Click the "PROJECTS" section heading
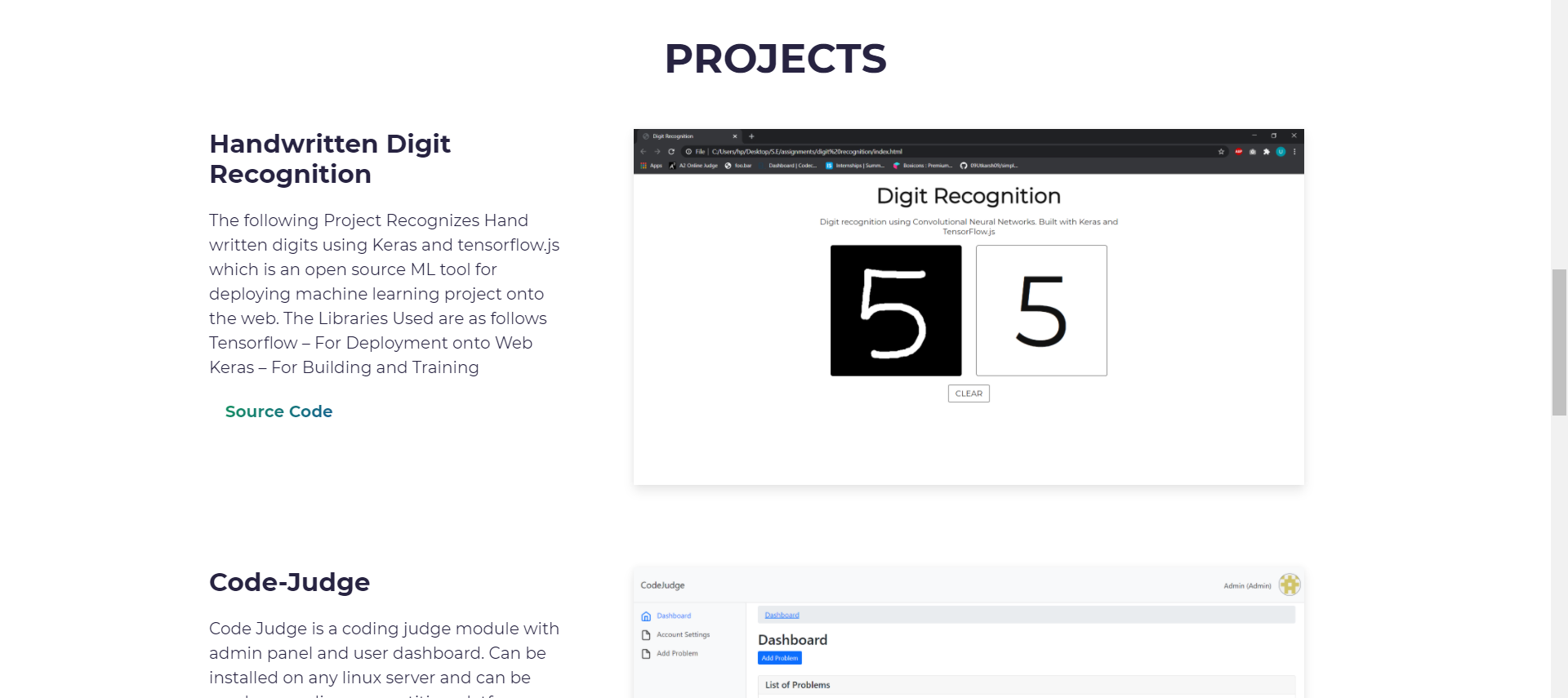 [775, 59]
